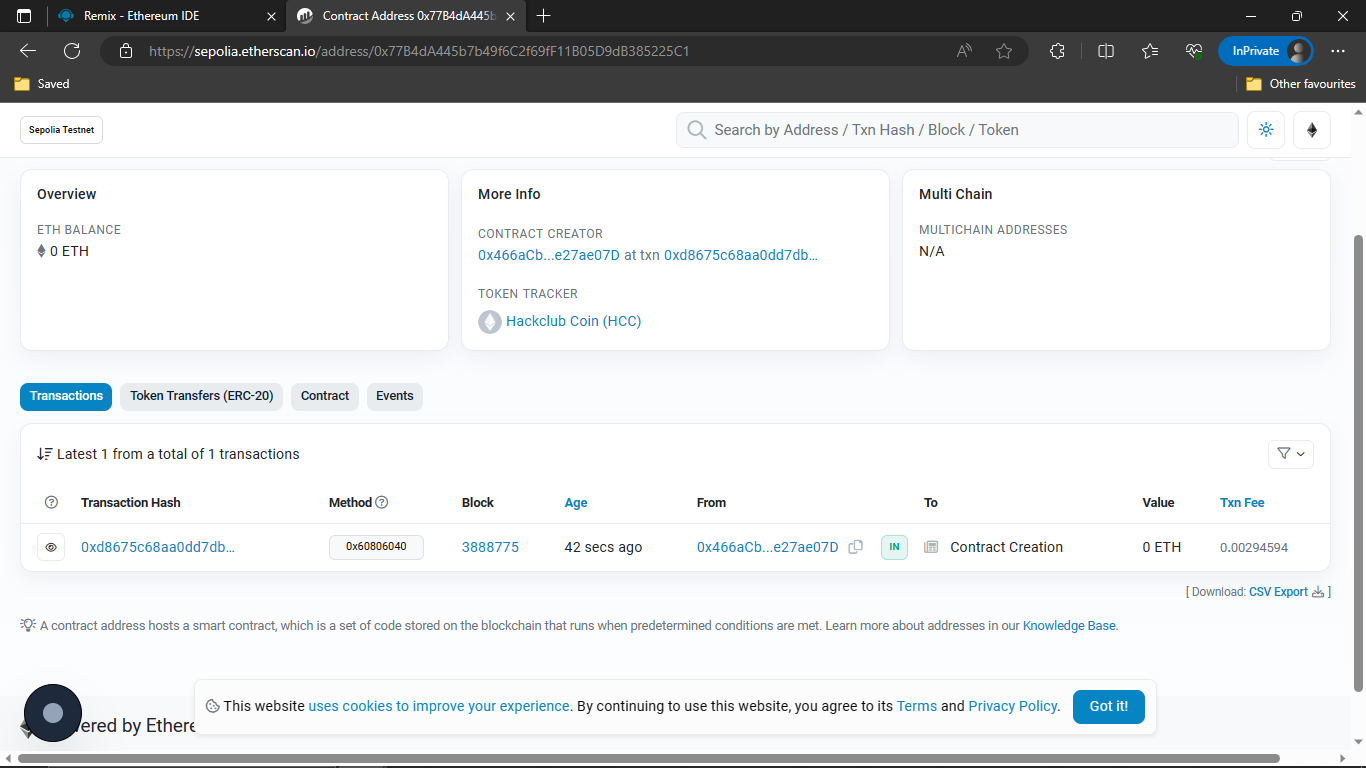Click the browser address bar URL
This screenshot has width=1366, height=768.
[419, 51]
